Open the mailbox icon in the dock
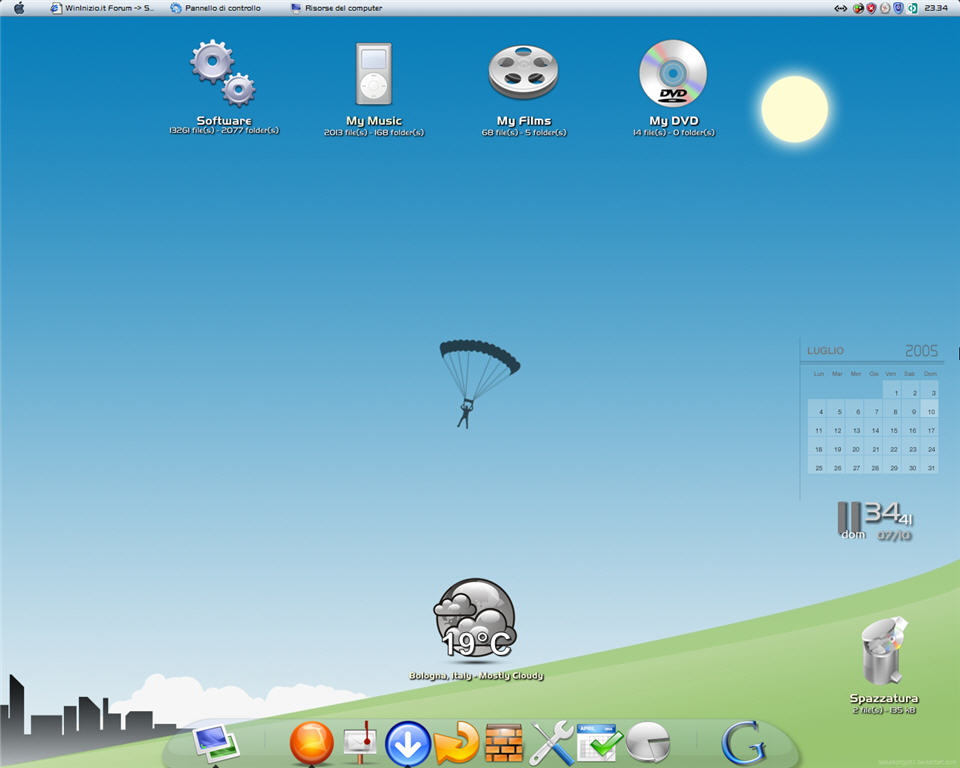Screen dimensions: 960x768 pyautogui.click(x=360, y=744)
